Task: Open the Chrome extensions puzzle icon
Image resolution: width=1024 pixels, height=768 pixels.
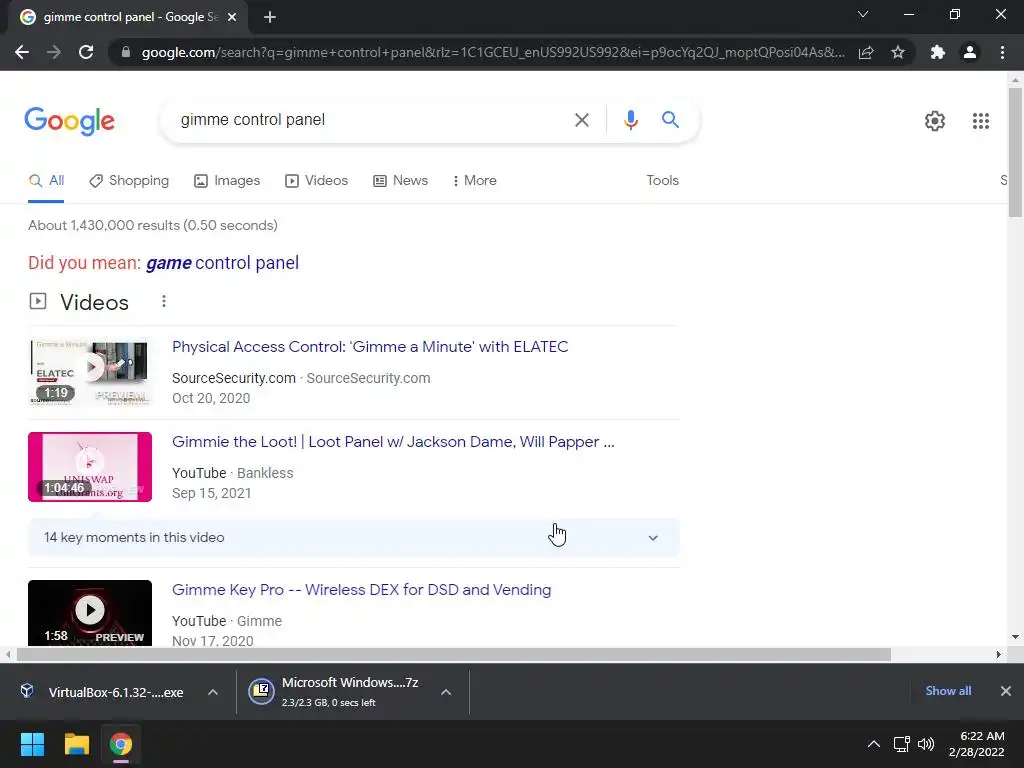Action: click(938, 52)
